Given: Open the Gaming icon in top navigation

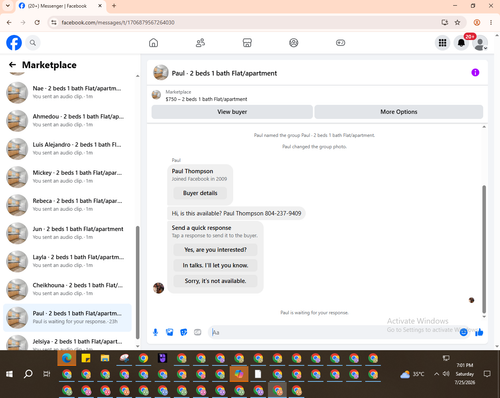Looking at the screenshot, I should click(340, 43).
